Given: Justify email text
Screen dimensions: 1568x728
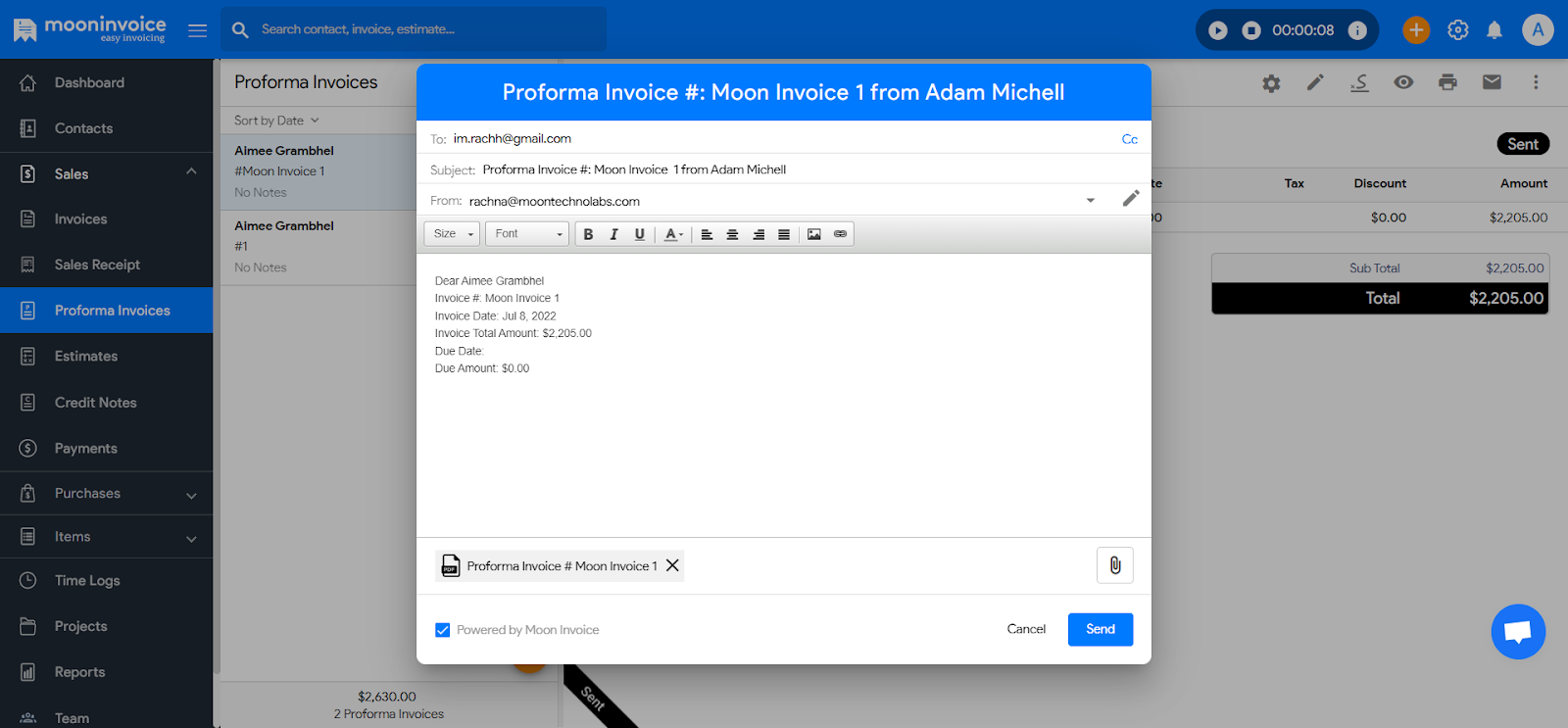Looking at the screenshot, I should pyautogui.click(x=784, y=234).
